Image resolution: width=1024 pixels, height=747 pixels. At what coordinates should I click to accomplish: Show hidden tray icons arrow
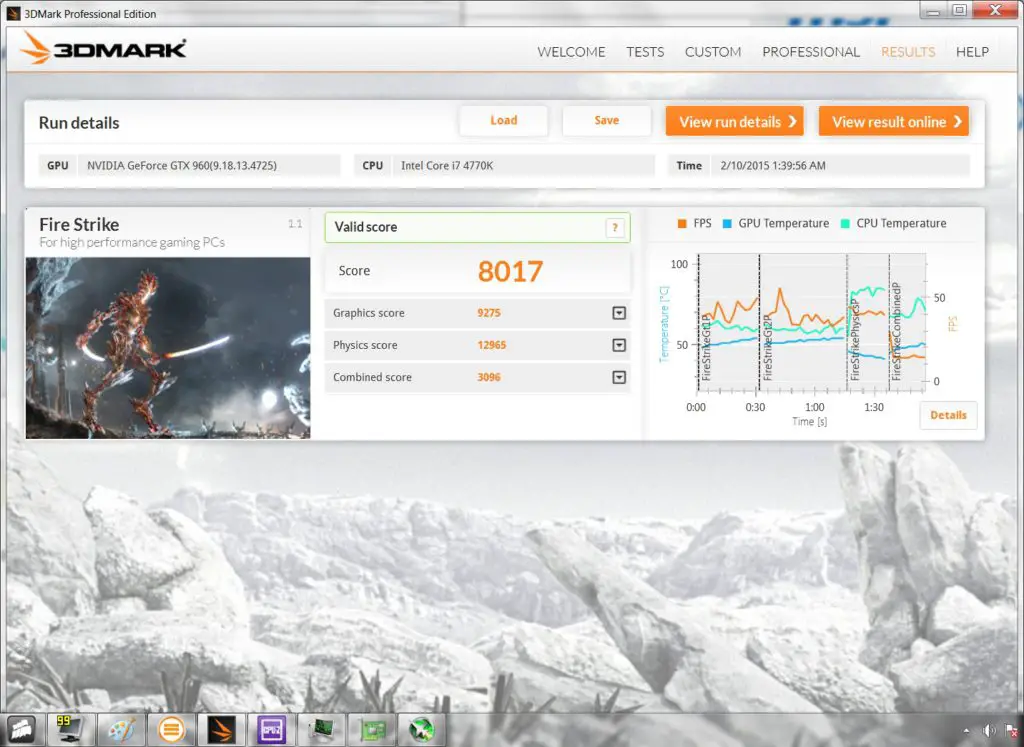(967, 731)
